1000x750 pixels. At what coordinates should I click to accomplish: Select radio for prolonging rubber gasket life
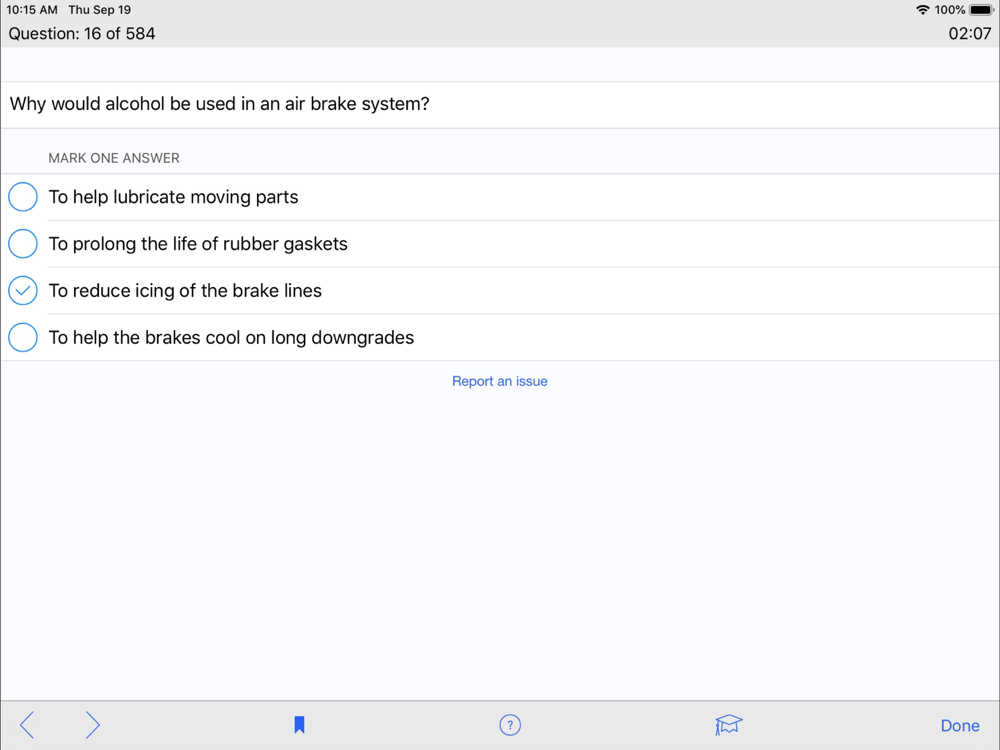(23, 244)
